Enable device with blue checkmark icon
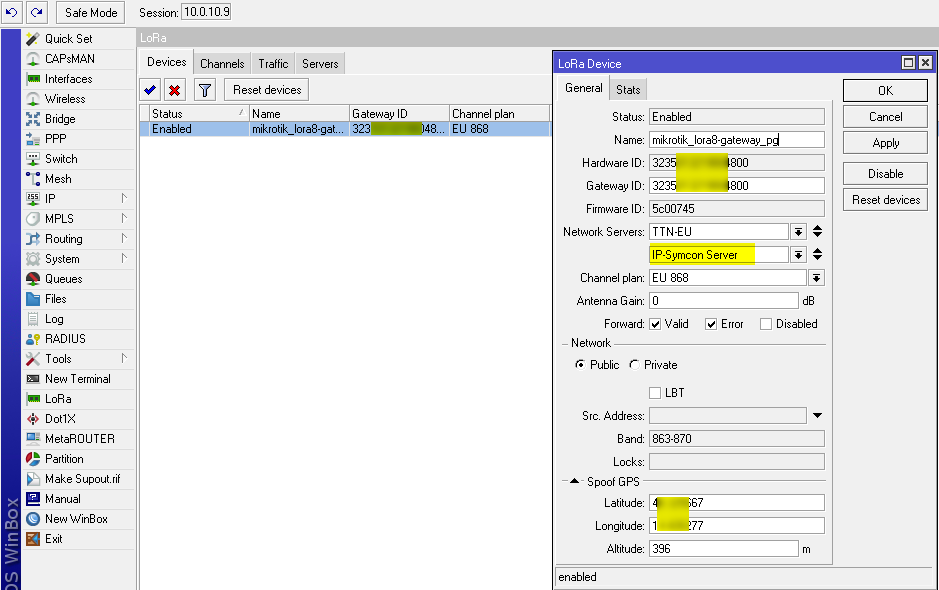Image resolution: width=939 pixels, height=590 pixels. (x=150, y=90)
